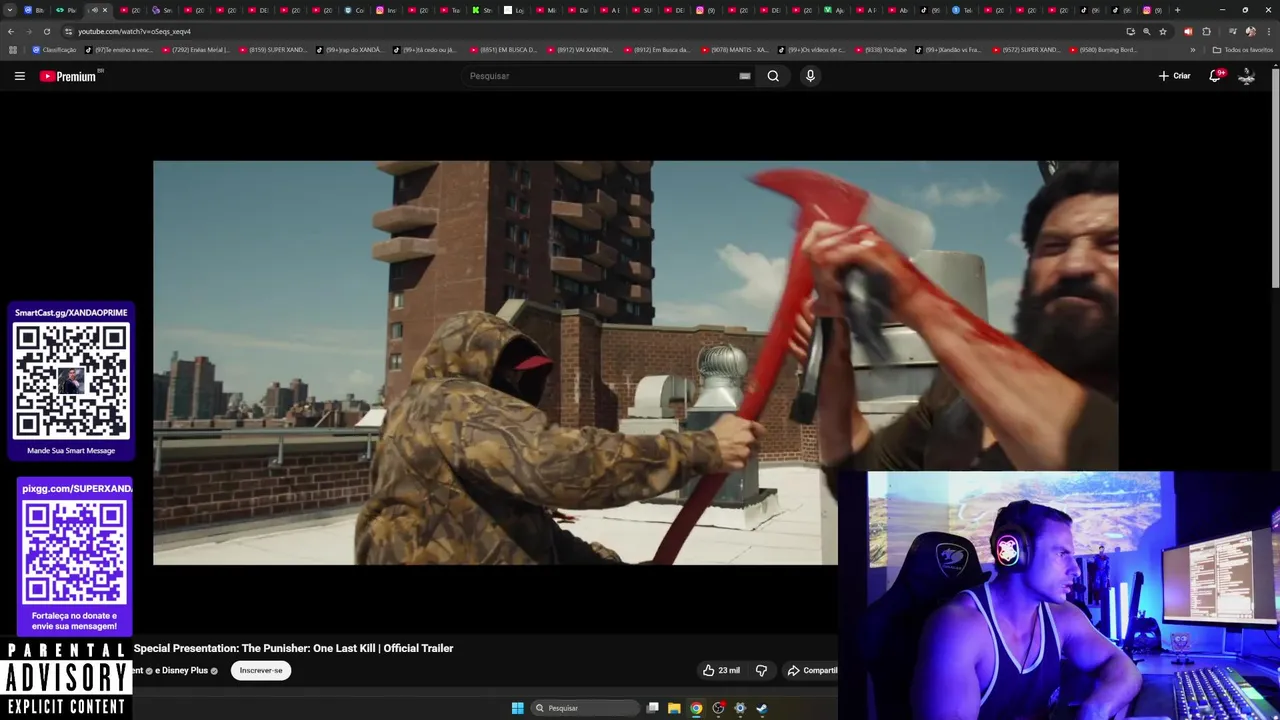The width and height of the screenshot is (1280, 720).
Task: Like the video with thumbs up
Action: pyautogui.click(x=721, y=670)
